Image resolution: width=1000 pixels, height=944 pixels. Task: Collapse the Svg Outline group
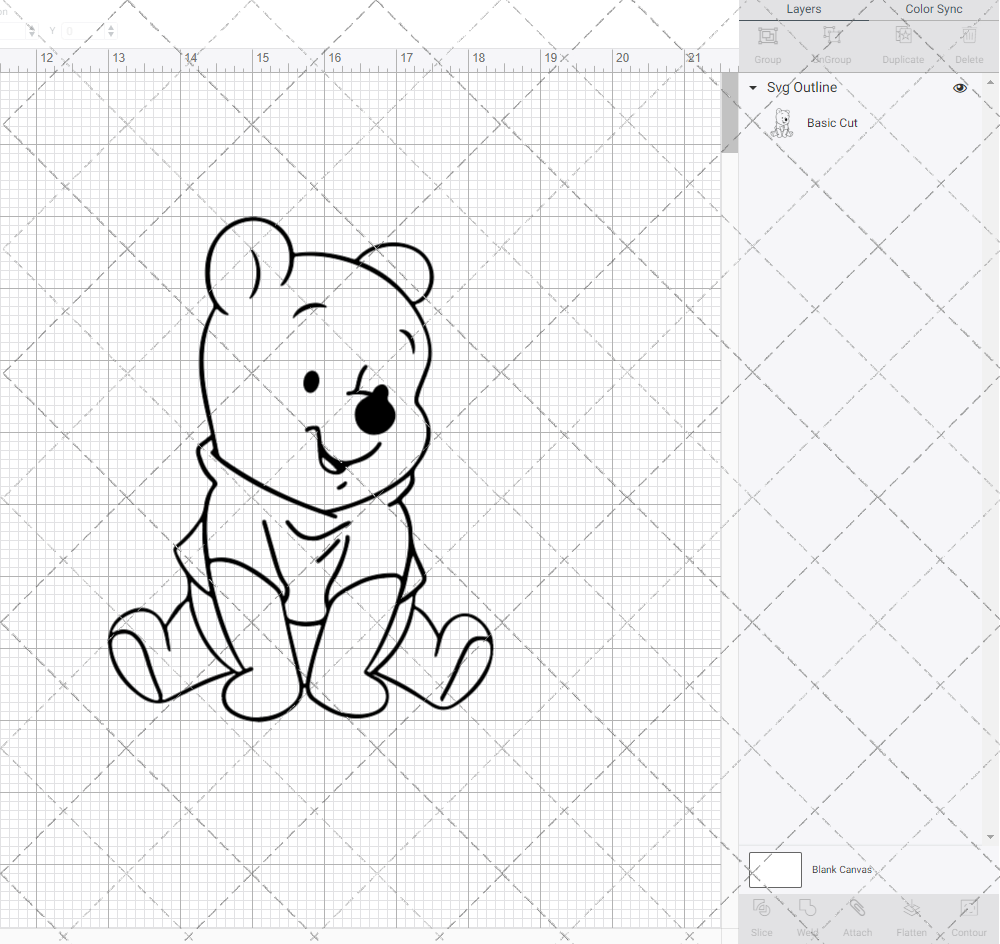tap(752, 88)
